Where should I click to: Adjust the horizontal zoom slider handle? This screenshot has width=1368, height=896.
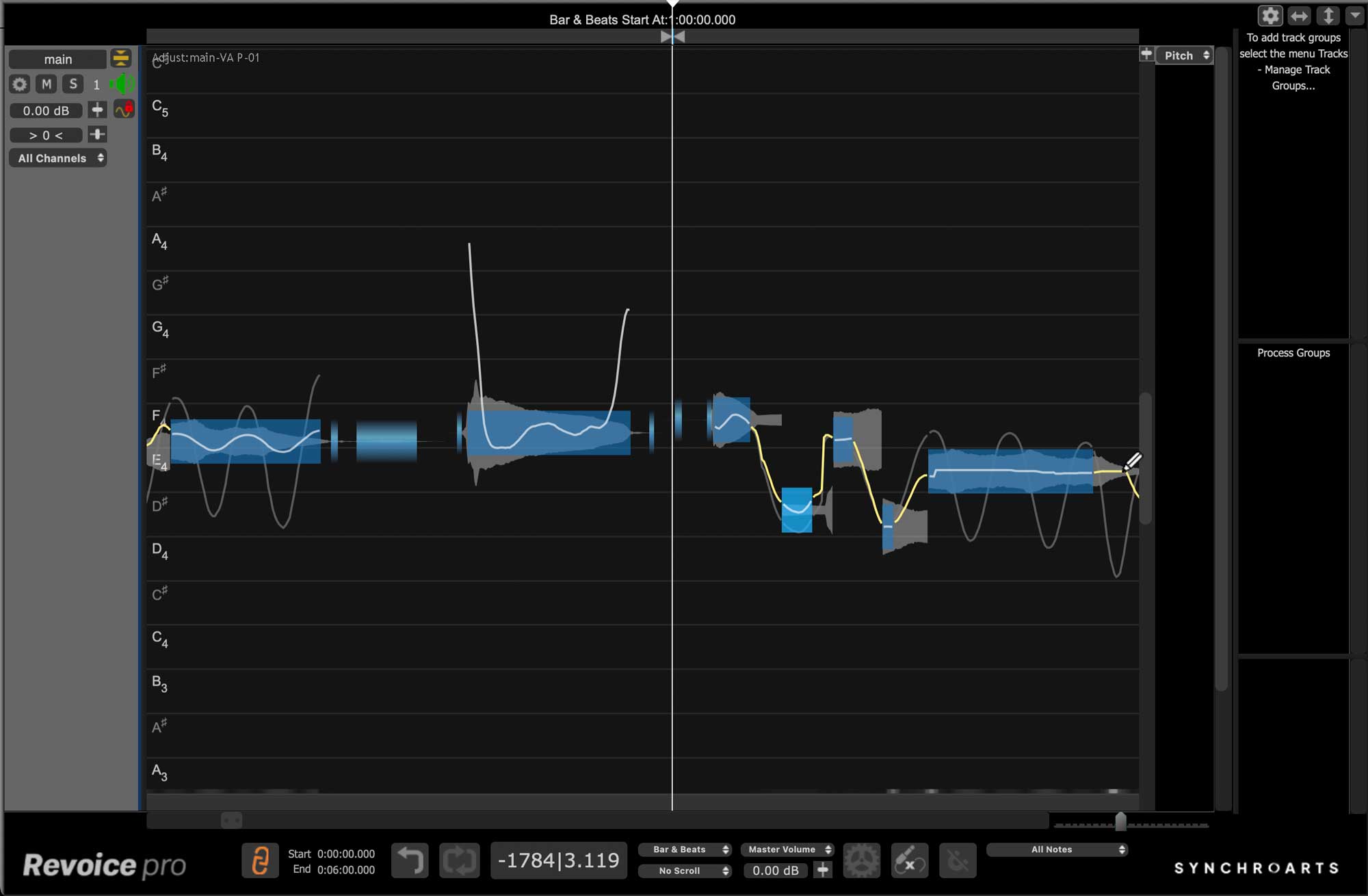pyautogui.click(x=1120, y=821)
